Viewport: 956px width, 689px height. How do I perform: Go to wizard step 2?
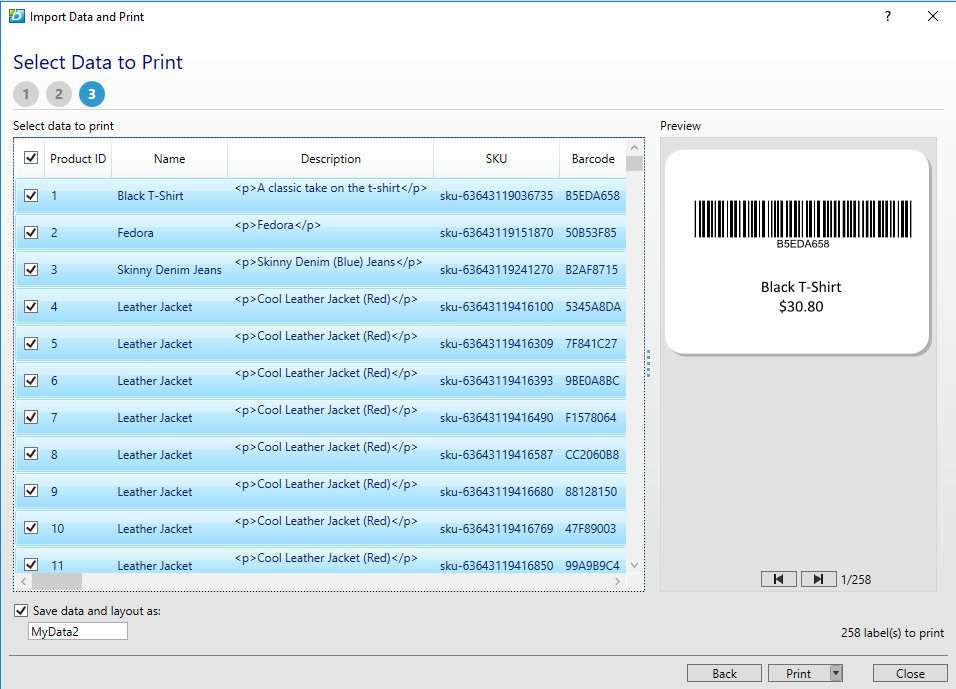click(x=59, y=94)
